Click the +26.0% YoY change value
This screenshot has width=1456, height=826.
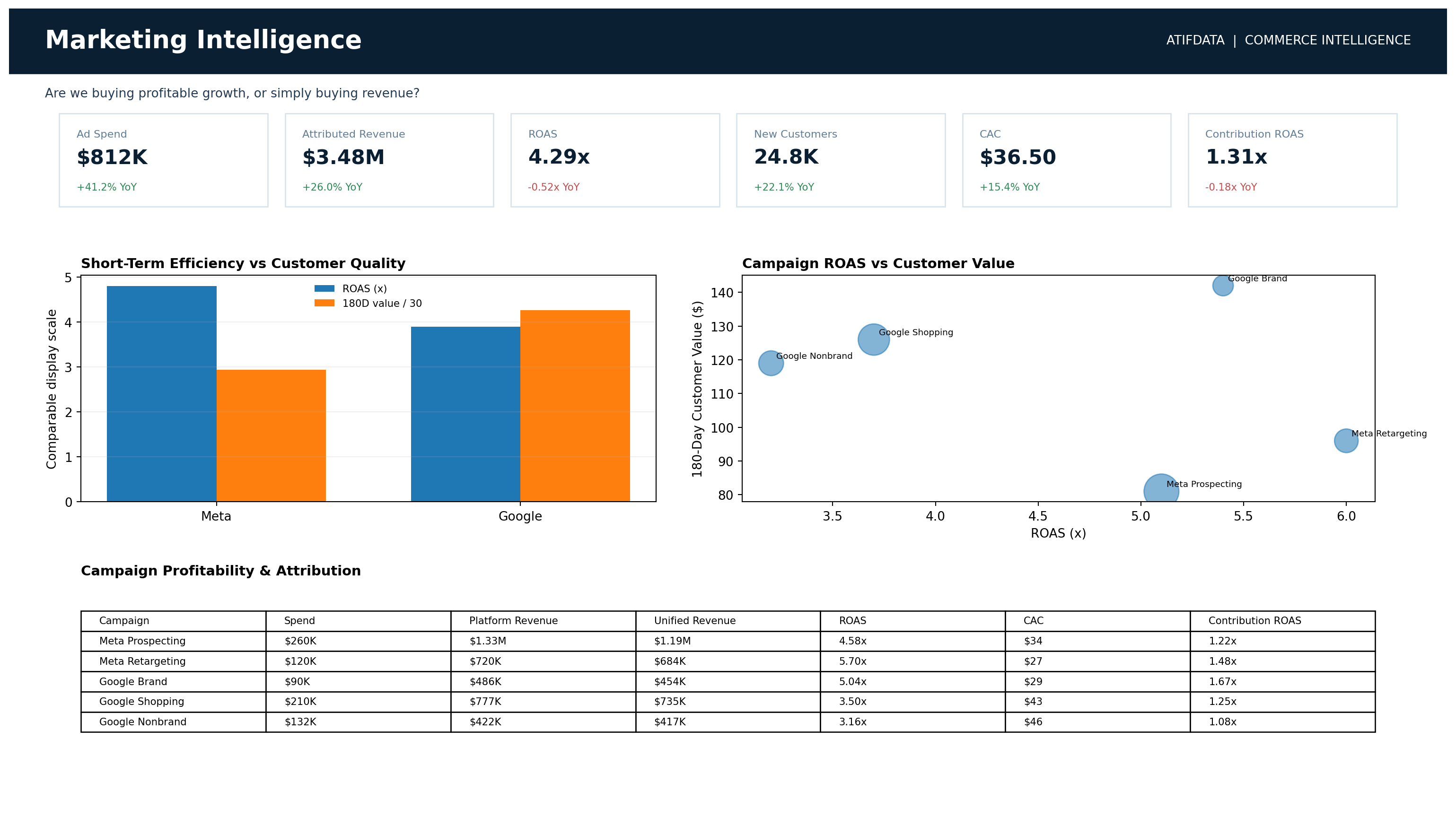tap(332, 187)
